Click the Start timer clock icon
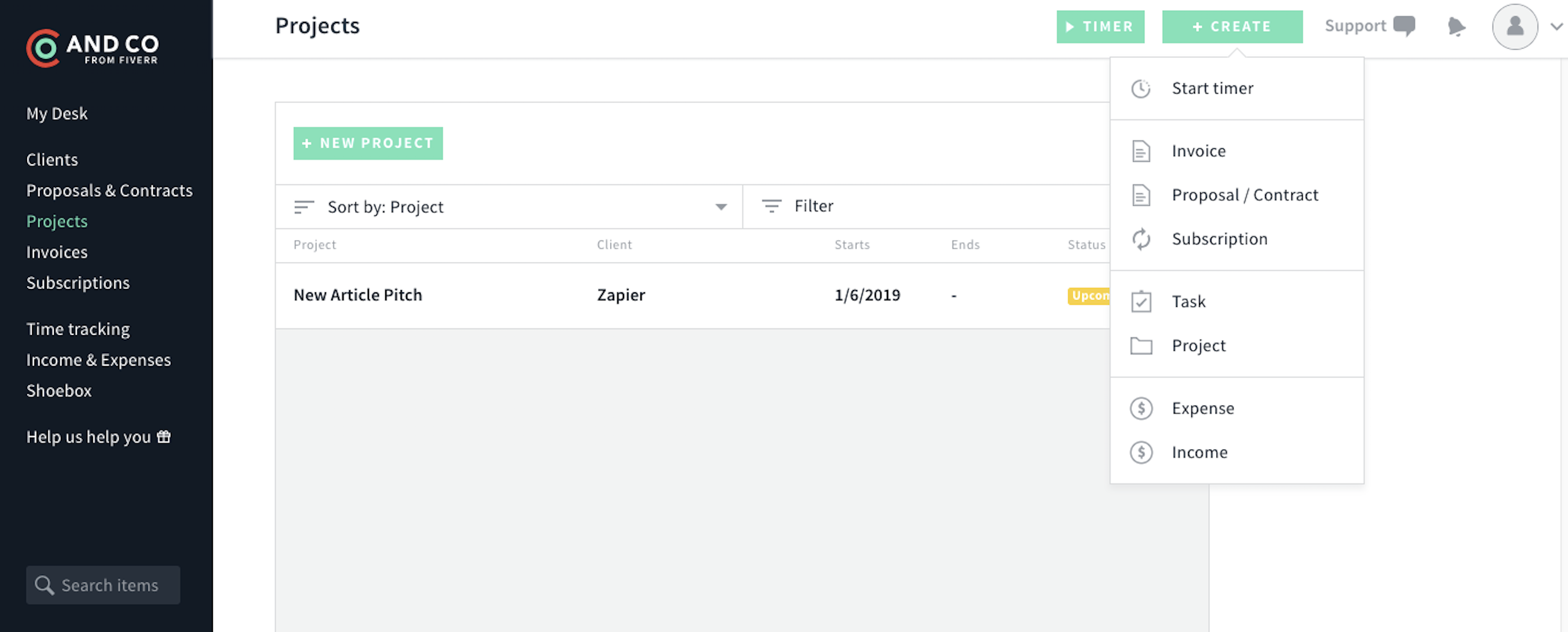 pyautogui.click(x=1141, y=89)
